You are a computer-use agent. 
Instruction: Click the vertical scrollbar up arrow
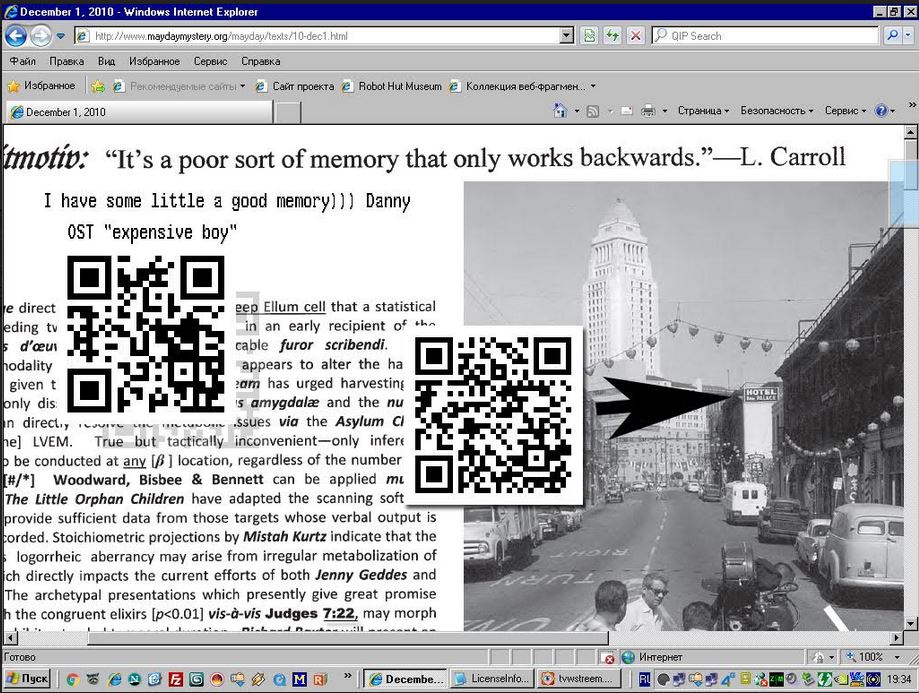(x=910, y=132)
